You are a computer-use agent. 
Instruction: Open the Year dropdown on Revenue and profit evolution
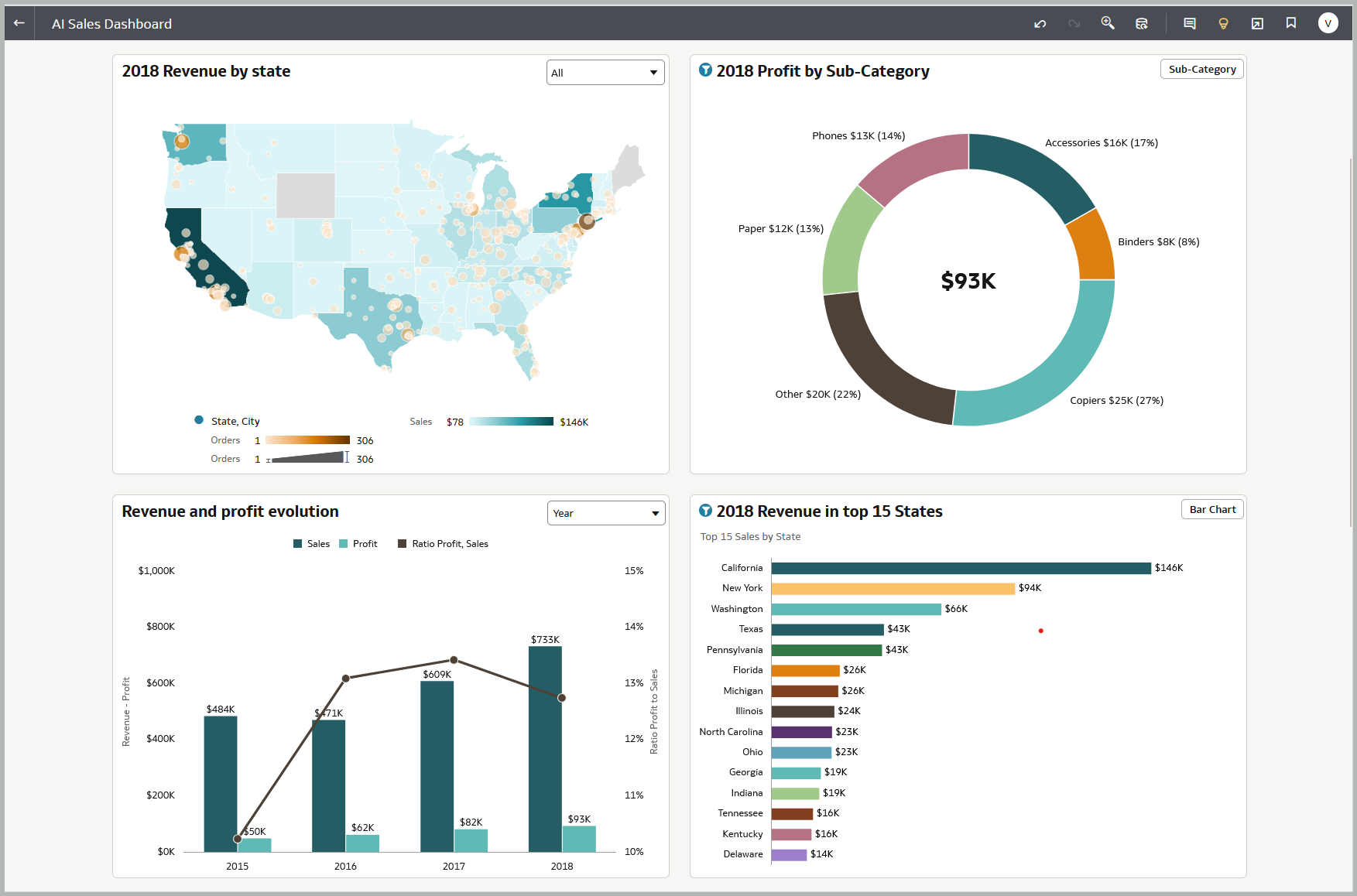pos(605,512)
